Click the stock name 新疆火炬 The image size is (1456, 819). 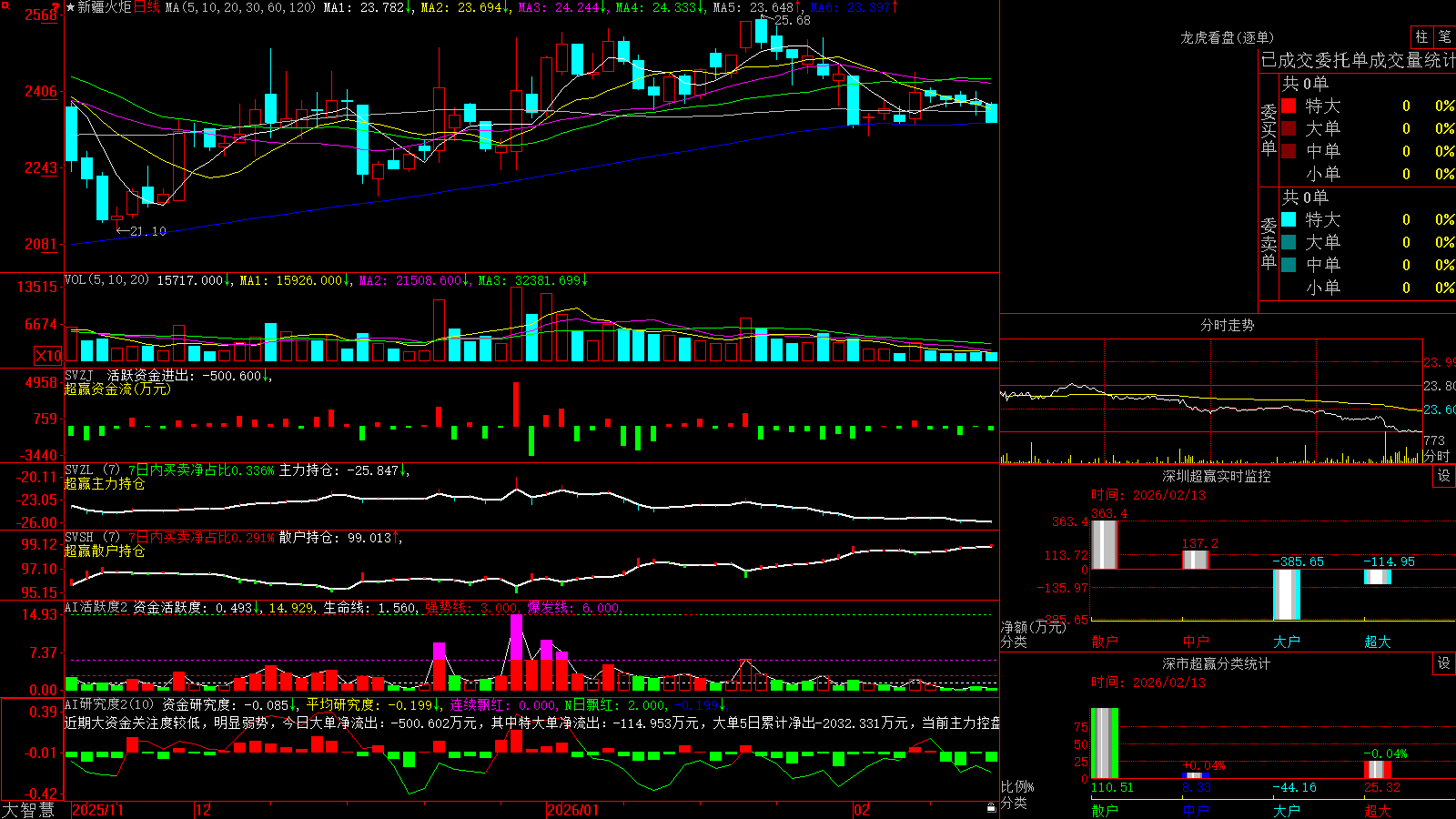click(105, 7)
